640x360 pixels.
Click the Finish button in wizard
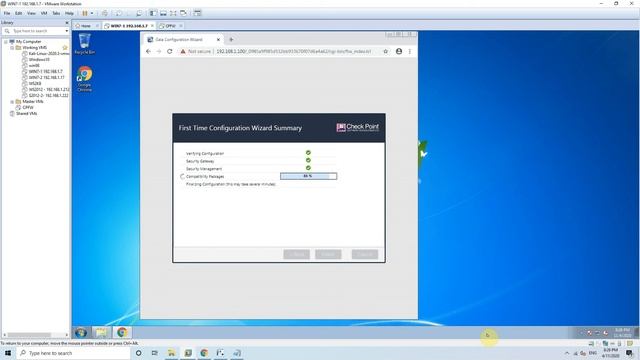click(328, 254)
